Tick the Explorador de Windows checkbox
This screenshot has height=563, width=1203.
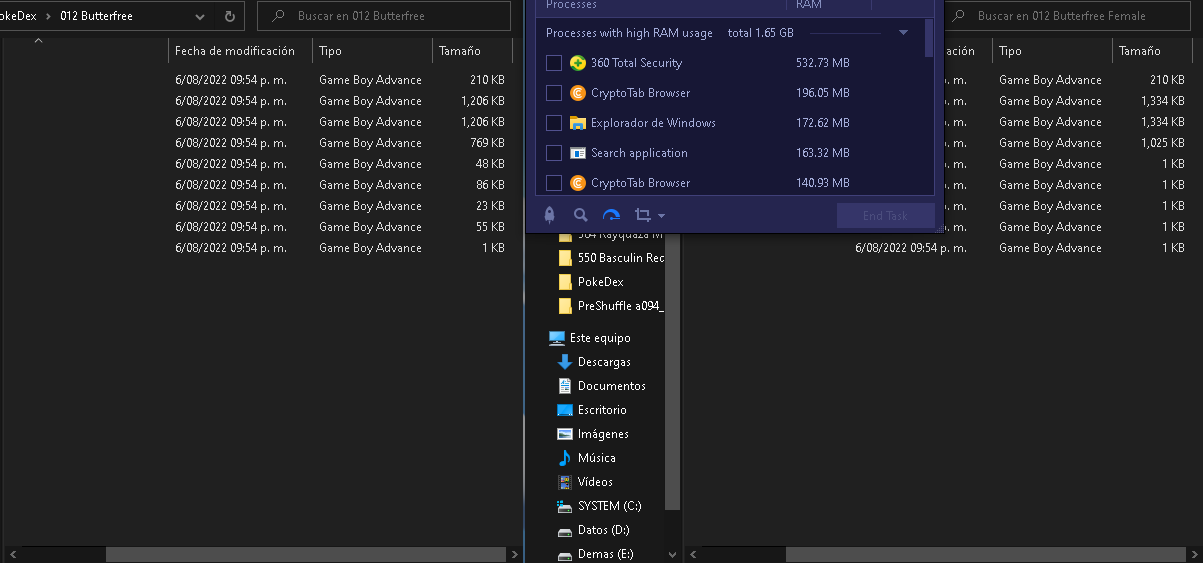[554, 123]
